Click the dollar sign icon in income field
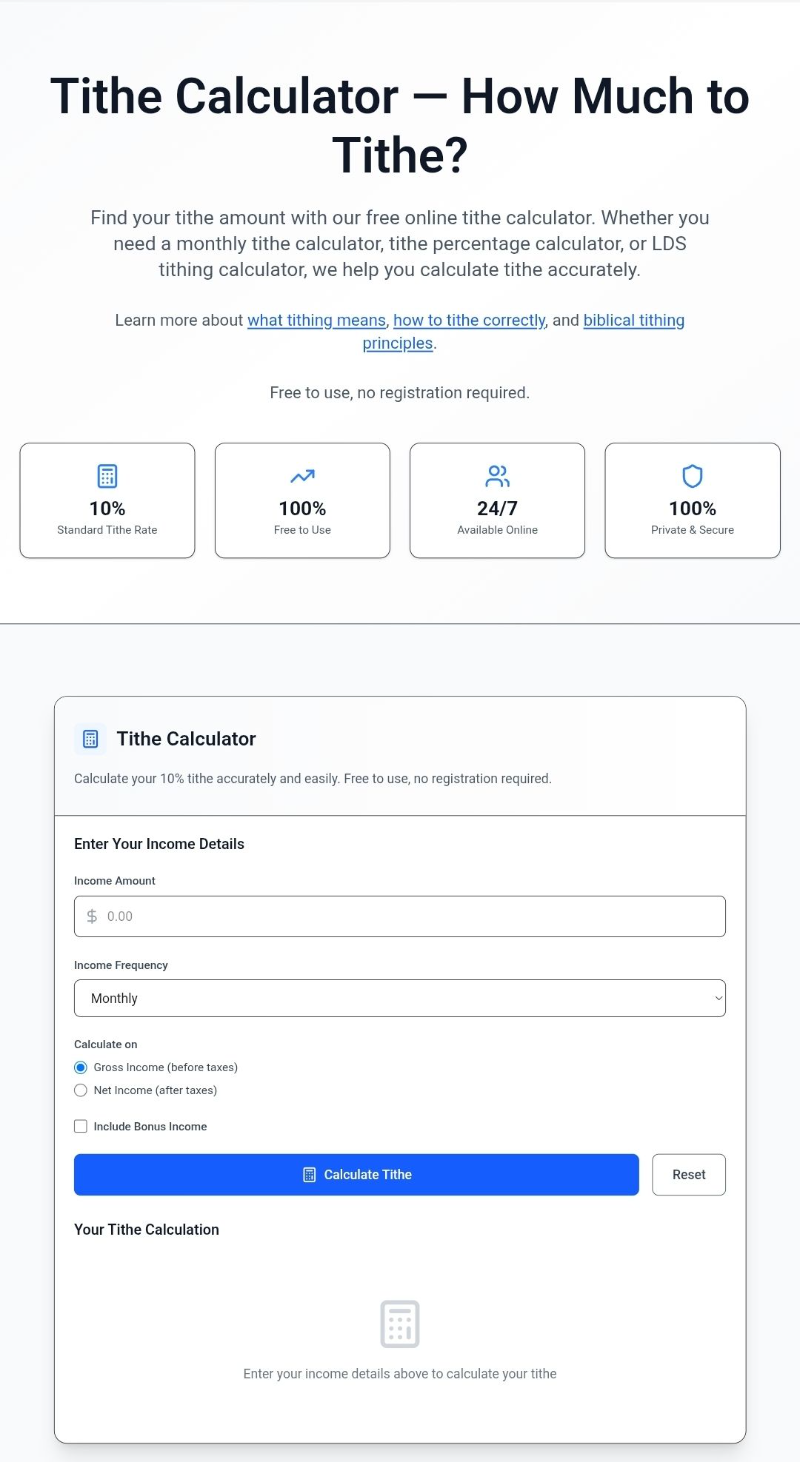Image resolution: width=800 pixels, height=1462 pixels. [92, 916]
